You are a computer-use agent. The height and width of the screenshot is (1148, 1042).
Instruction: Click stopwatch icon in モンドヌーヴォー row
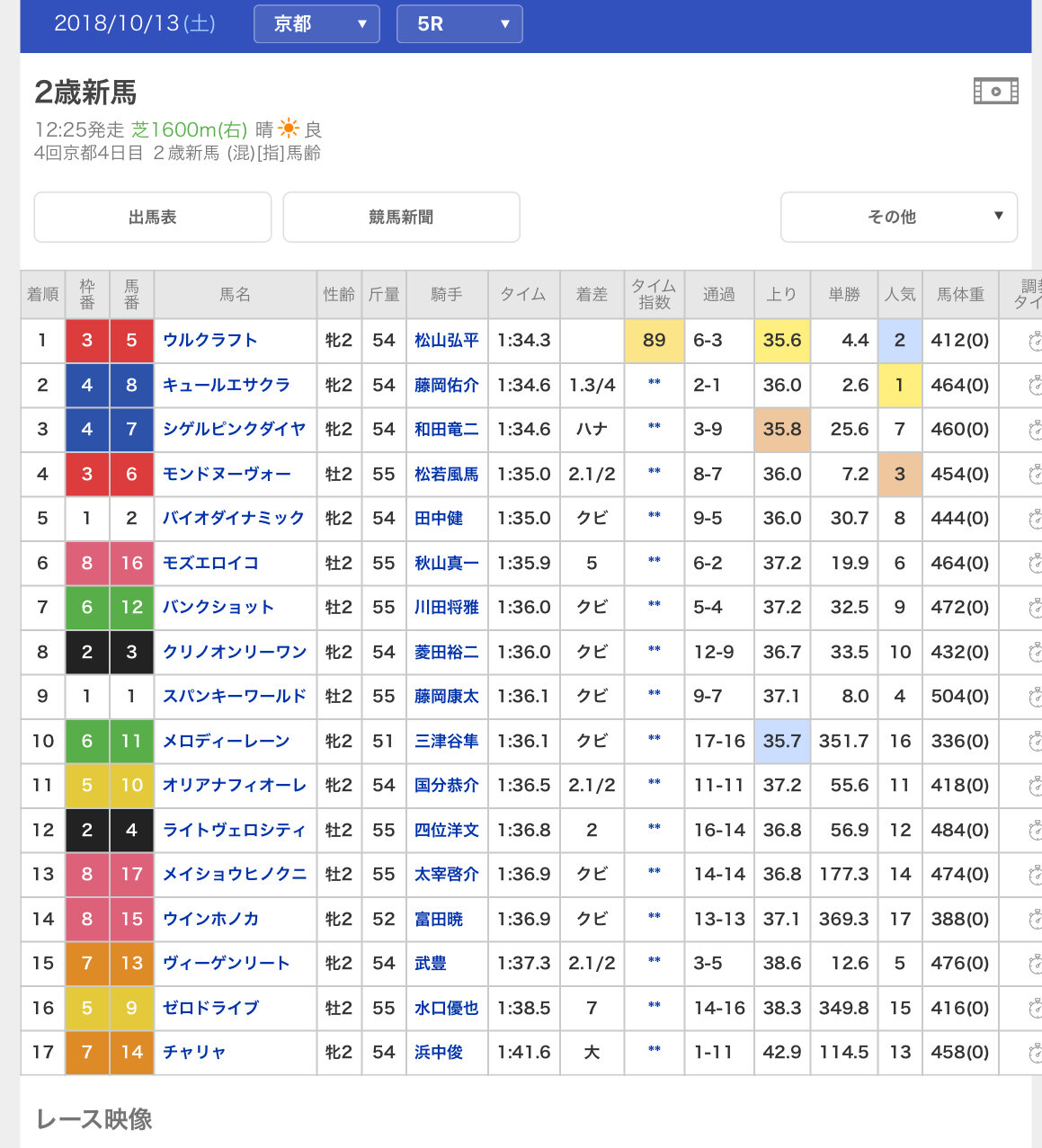coord(1035,475)
